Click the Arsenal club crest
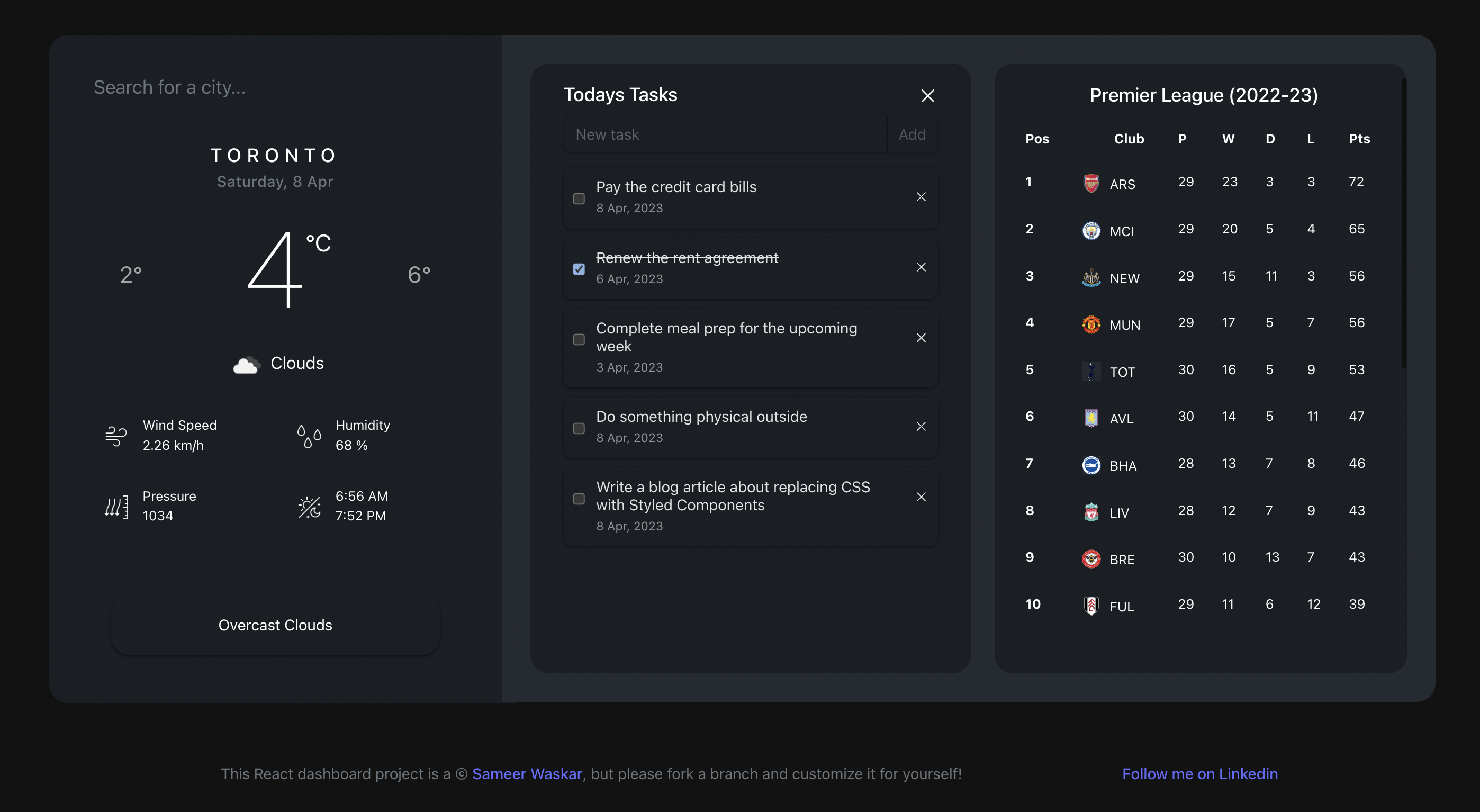Viewport: 1480px width, 812px height. [x=1090, y=183]
